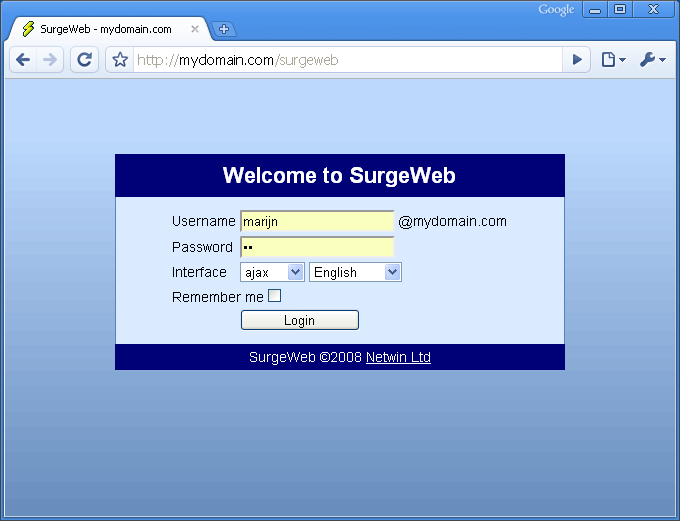Screen dimensions: 680x521
Task: Click the browser Forward arrow button
Action: [x=50, y=60]
